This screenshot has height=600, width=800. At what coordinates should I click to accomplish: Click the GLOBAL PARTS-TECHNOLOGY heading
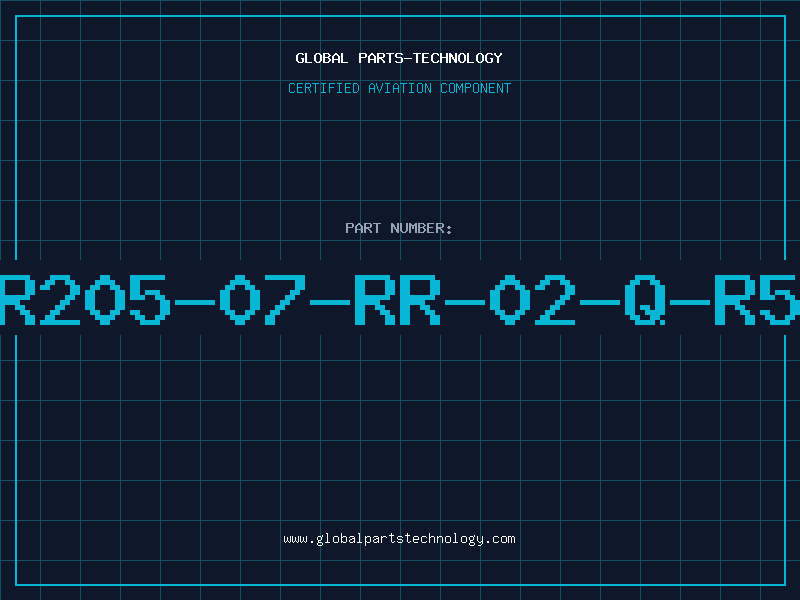399,58
